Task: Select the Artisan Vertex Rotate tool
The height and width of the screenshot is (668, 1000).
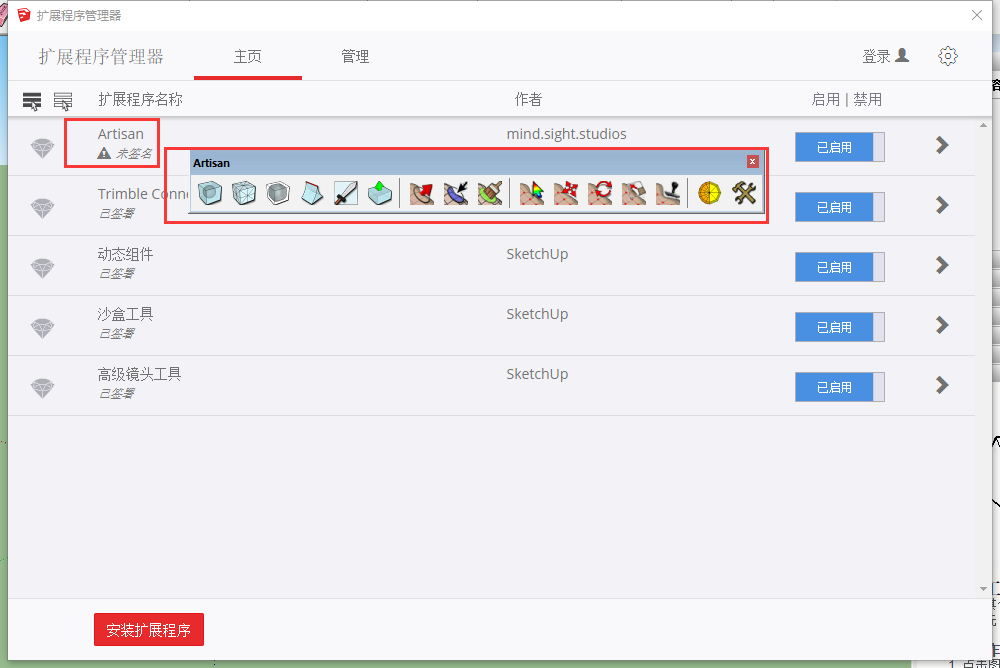Action: point(599,193)
